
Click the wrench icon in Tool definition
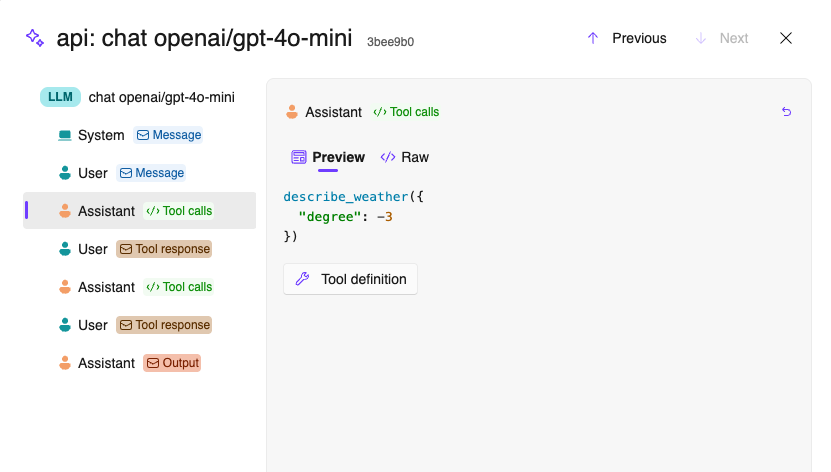(x=302, y=279)
